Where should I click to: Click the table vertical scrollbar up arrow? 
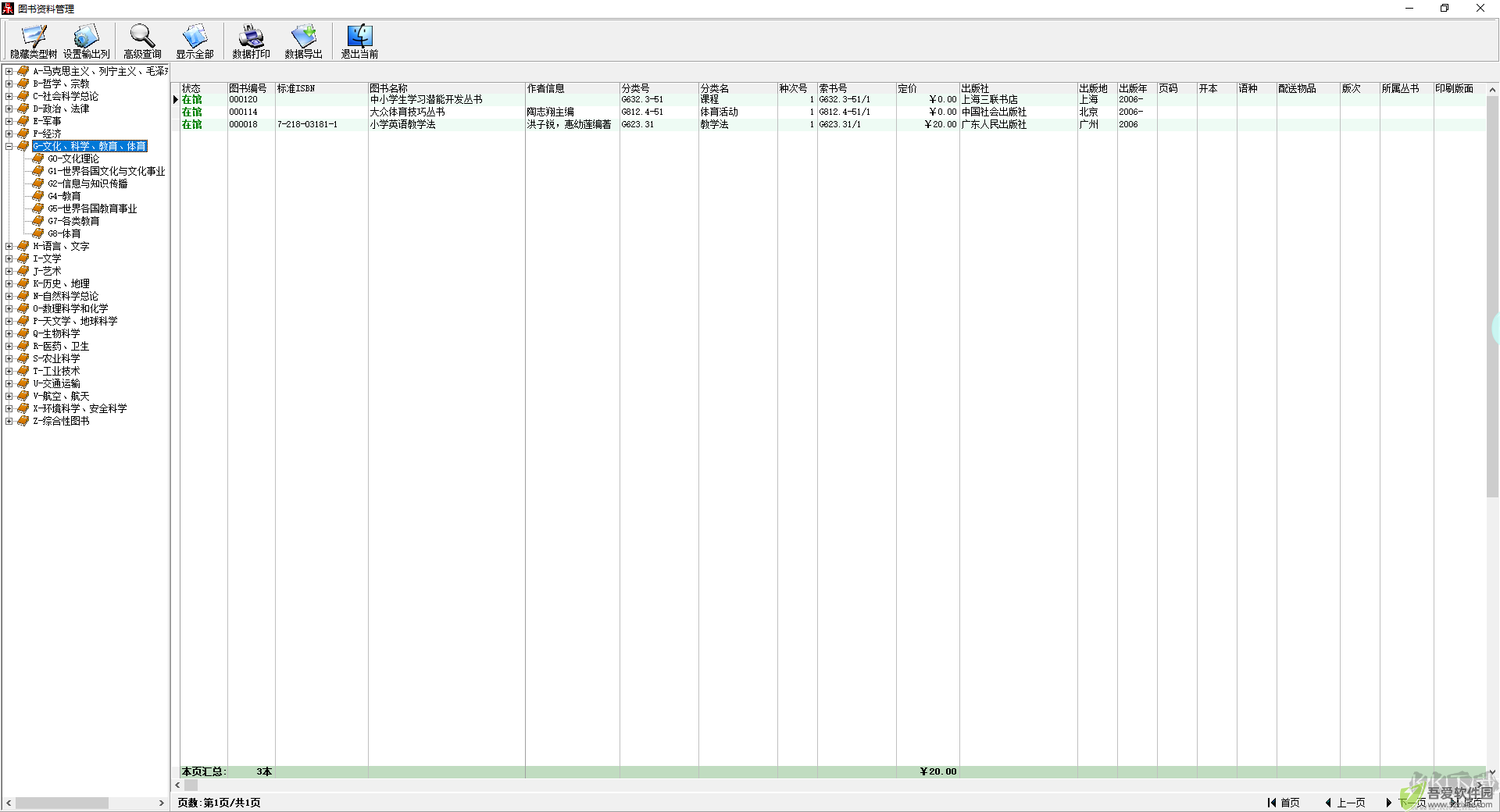[1492, 89]
